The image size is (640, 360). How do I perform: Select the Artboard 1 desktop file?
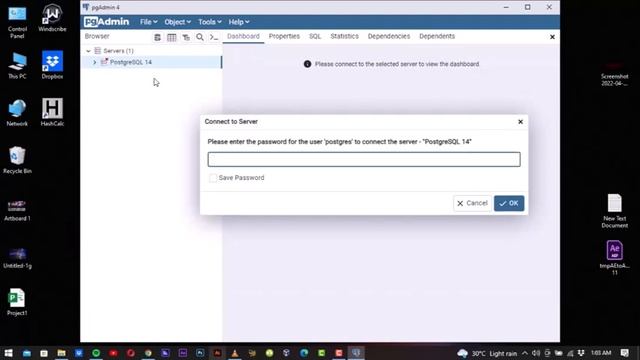tap(17, 210)
